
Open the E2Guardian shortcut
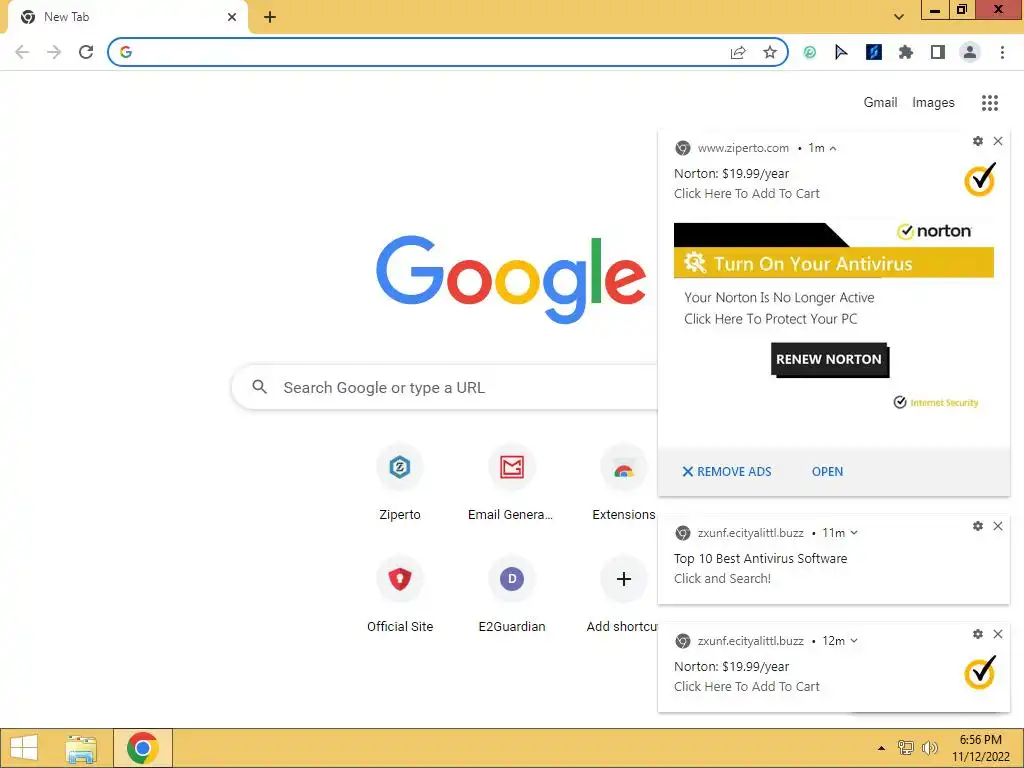coord(511,594)
